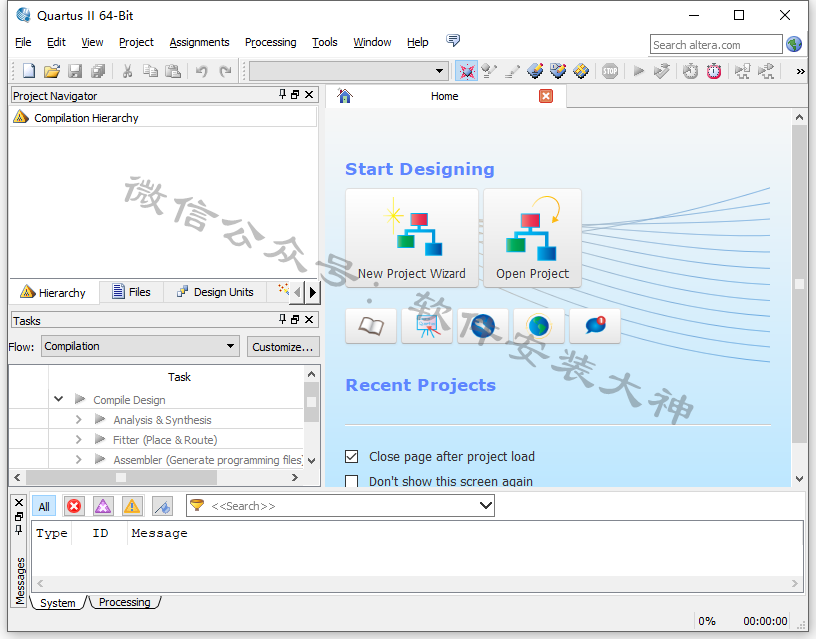Launch the New Project Wizard
This screenshot has height=639, width=816.
tap(412, 238)
